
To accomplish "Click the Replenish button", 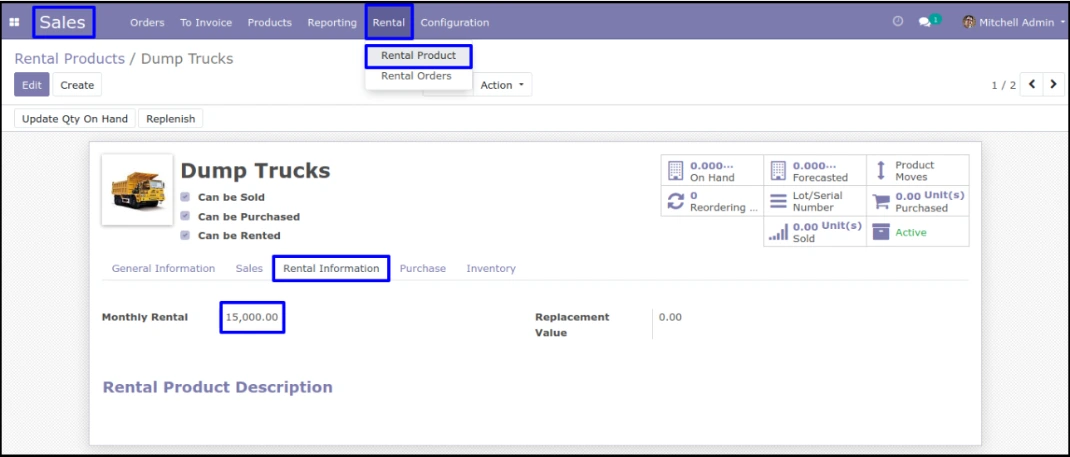I will 170,119.
